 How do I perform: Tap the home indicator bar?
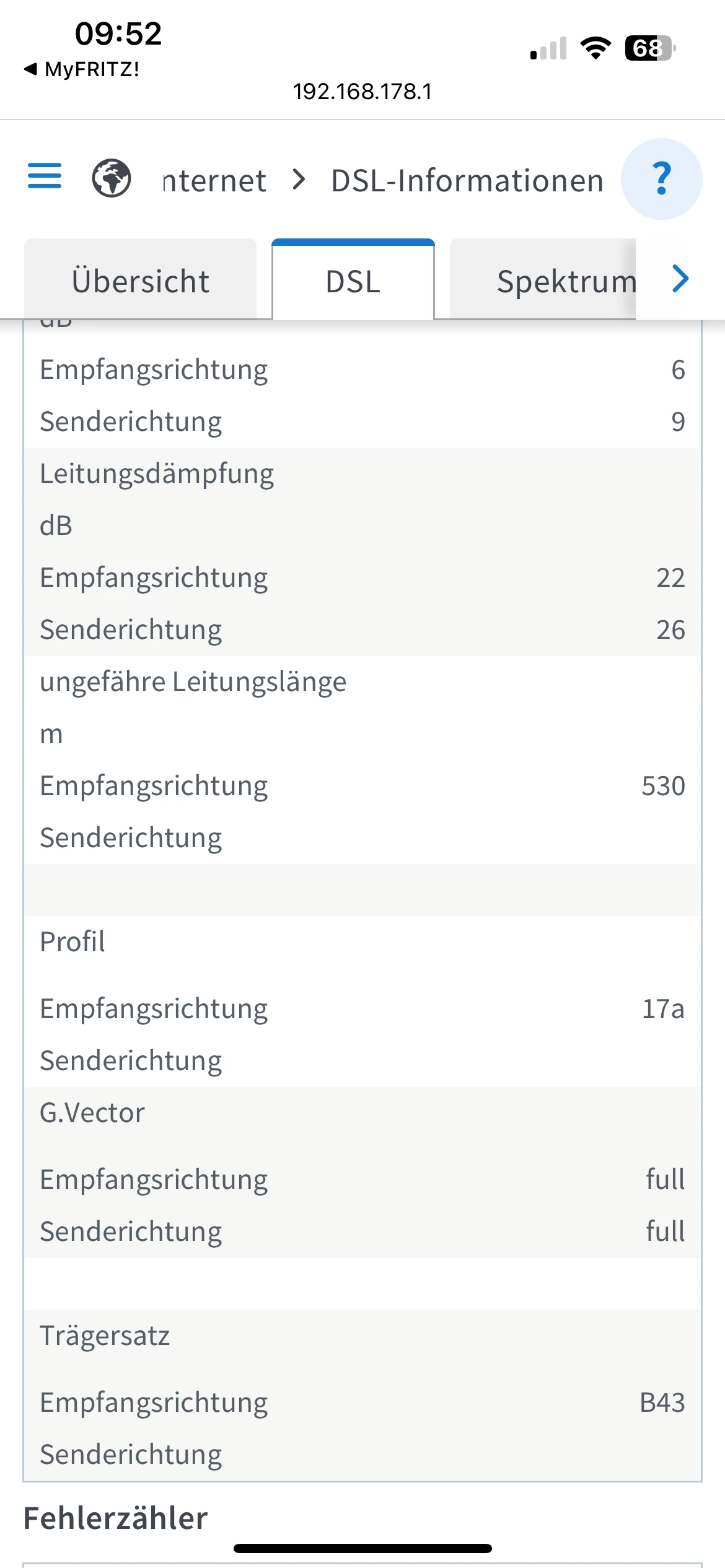[362, 1548]
